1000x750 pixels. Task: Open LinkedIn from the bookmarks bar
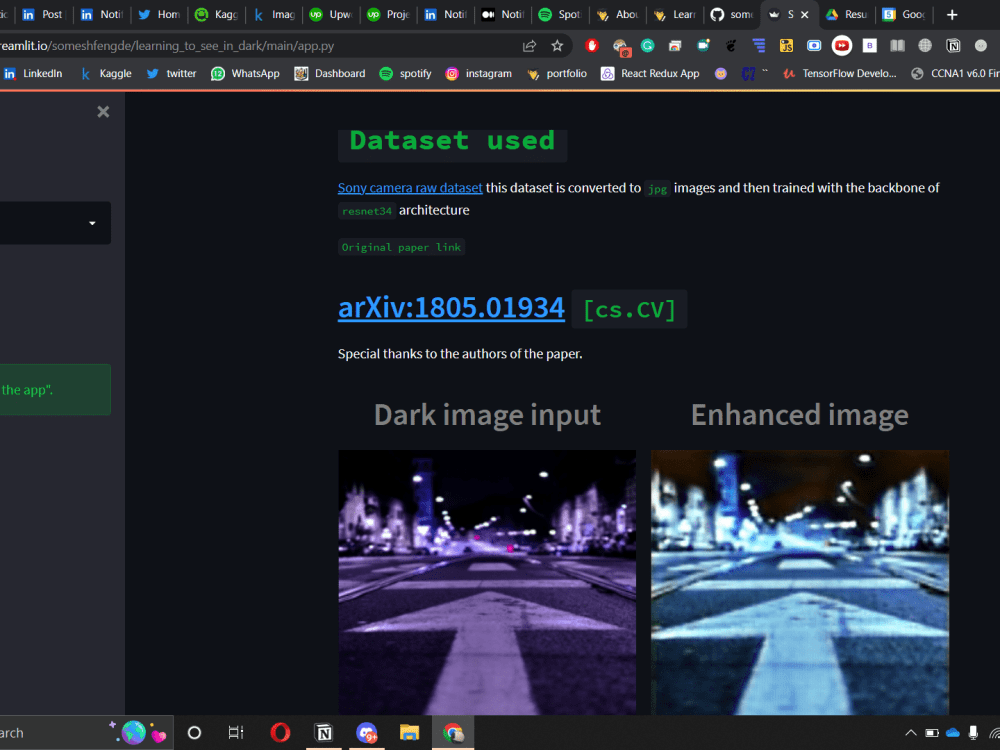(34, 73)
